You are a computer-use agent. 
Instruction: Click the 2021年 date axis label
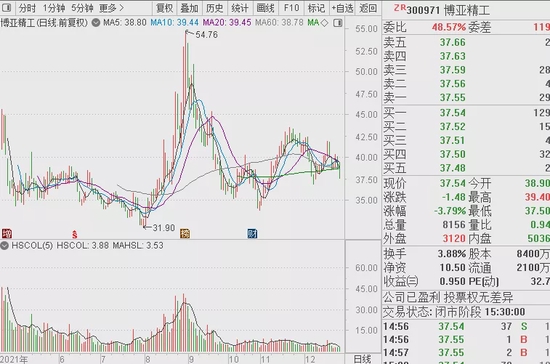click(x=14, y=359)
